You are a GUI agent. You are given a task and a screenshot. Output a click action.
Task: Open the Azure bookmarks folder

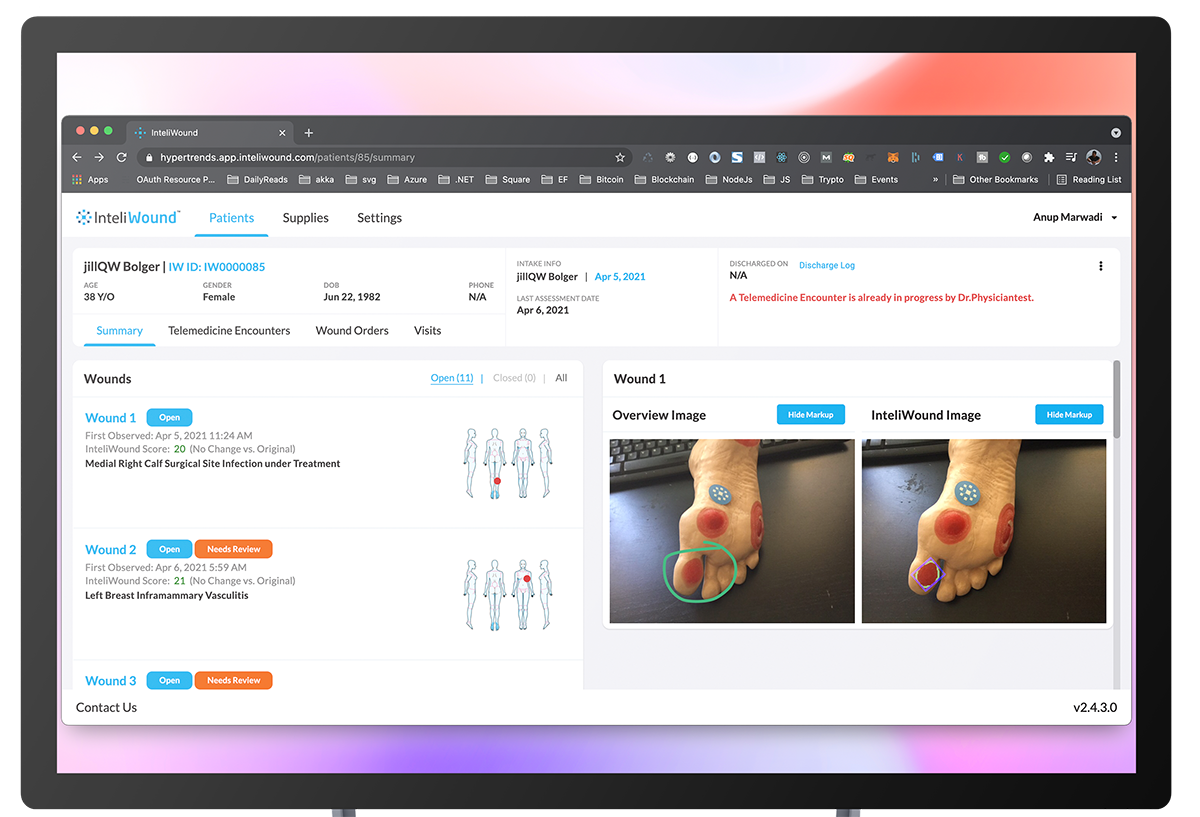(406, 180)
